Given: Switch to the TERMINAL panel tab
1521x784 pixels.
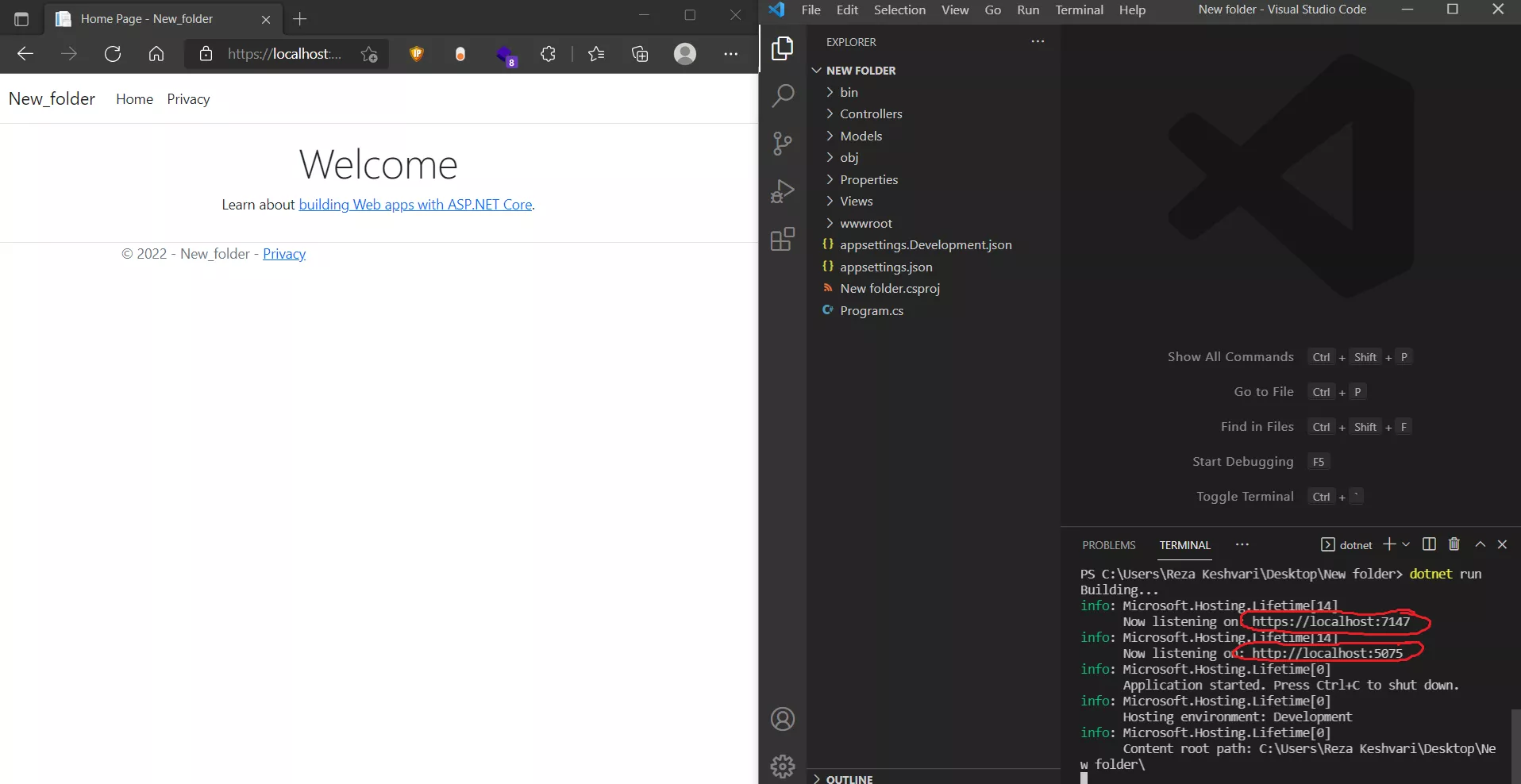Looking at the screenshot, I should pyautogui.click(x=1184, y=545).
